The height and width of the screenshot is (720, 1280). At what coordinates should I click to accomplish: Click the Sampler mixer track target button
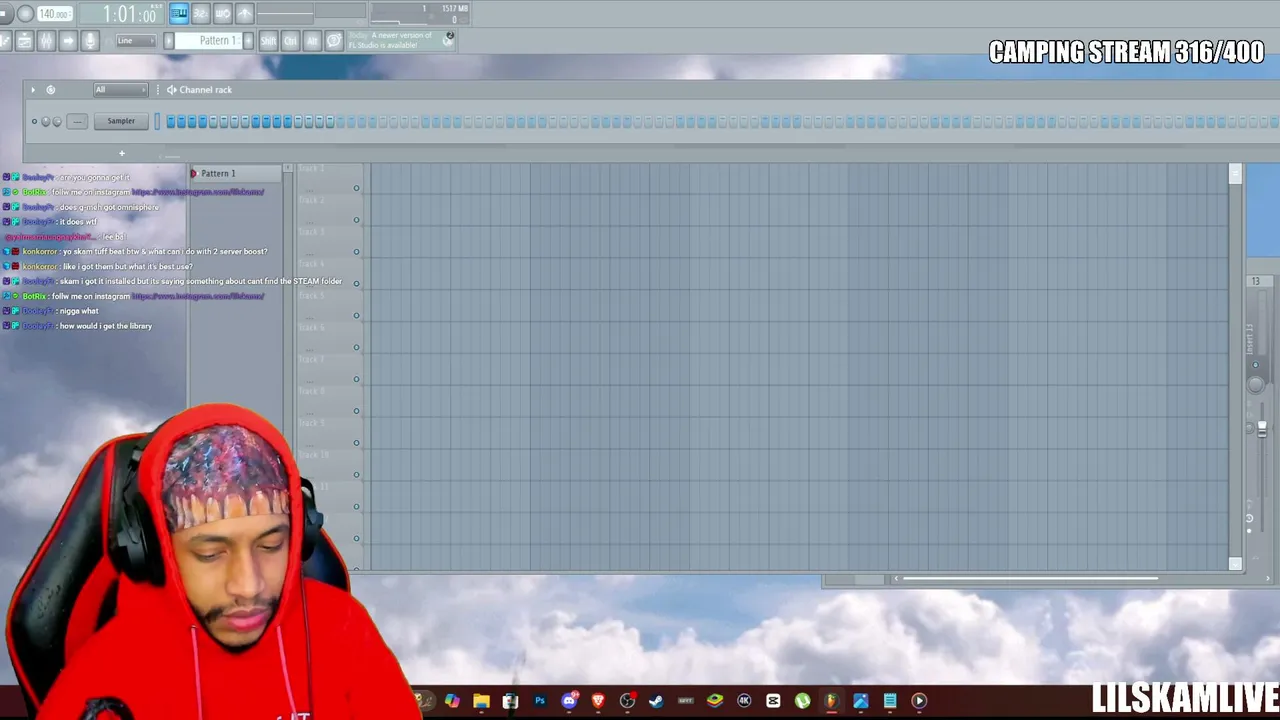pyautogui.click(x=77, y=122)
